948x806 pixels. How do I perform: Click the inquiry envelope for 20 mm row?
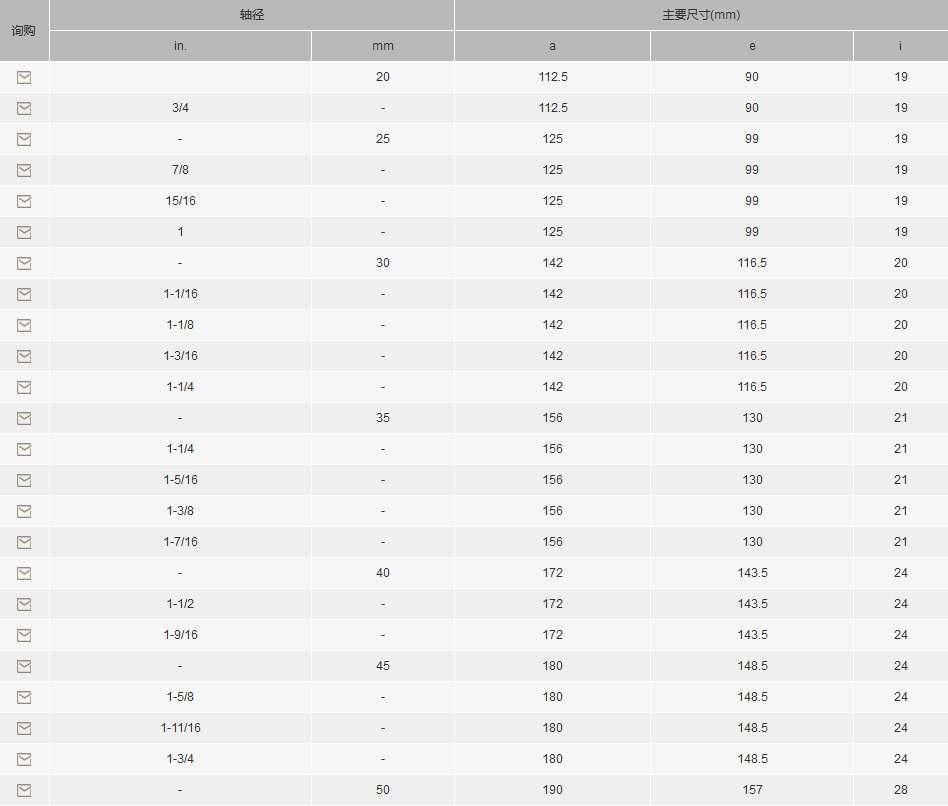24,77
